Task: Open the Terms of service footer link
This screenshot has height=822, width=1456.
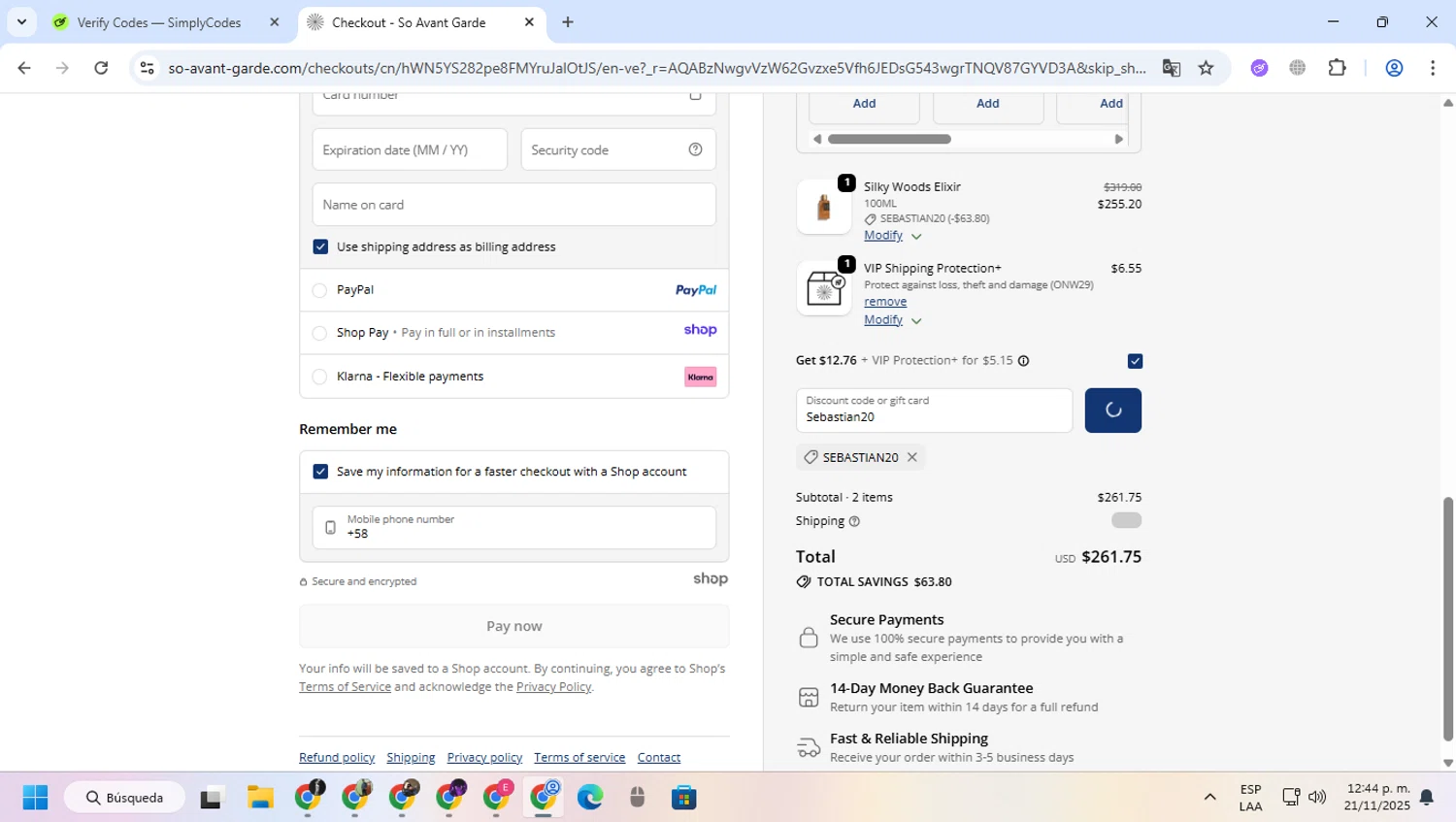Action: [579, 757]
